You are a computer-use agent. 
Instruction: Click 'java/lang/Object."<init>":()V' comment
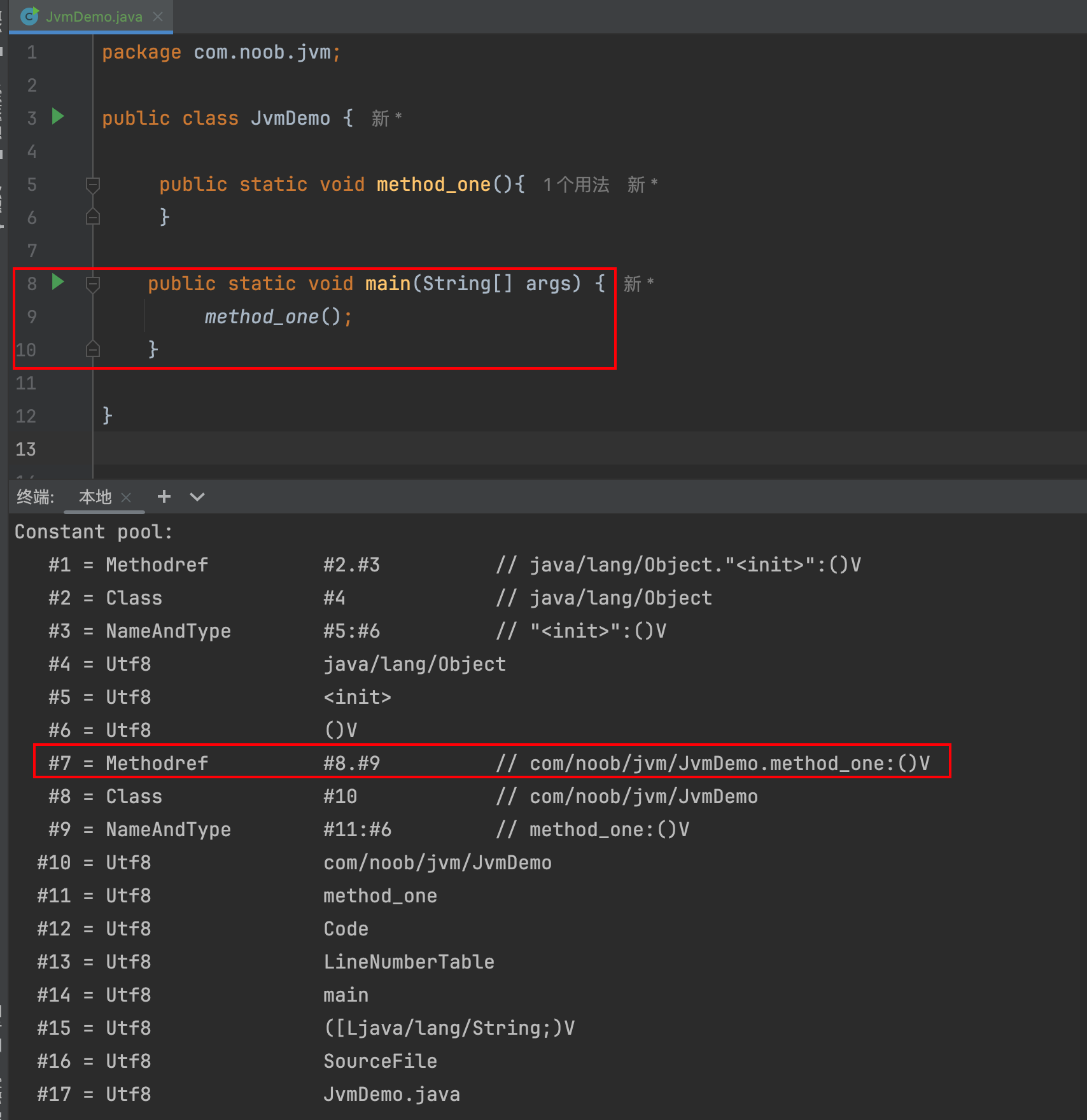[695, 565]
